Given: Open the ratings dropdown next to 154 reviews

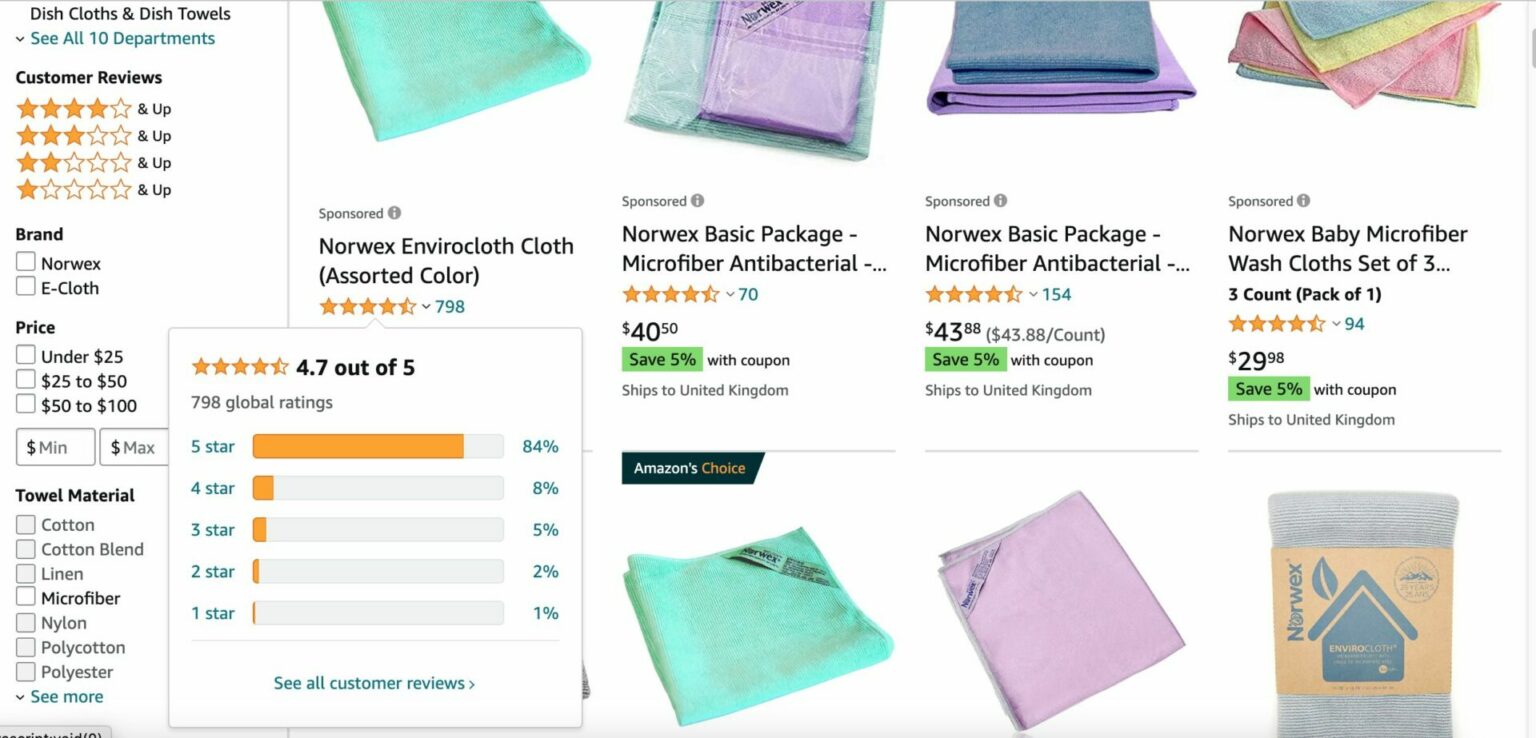Looking at the screenshot, I should pos(1036,294).
